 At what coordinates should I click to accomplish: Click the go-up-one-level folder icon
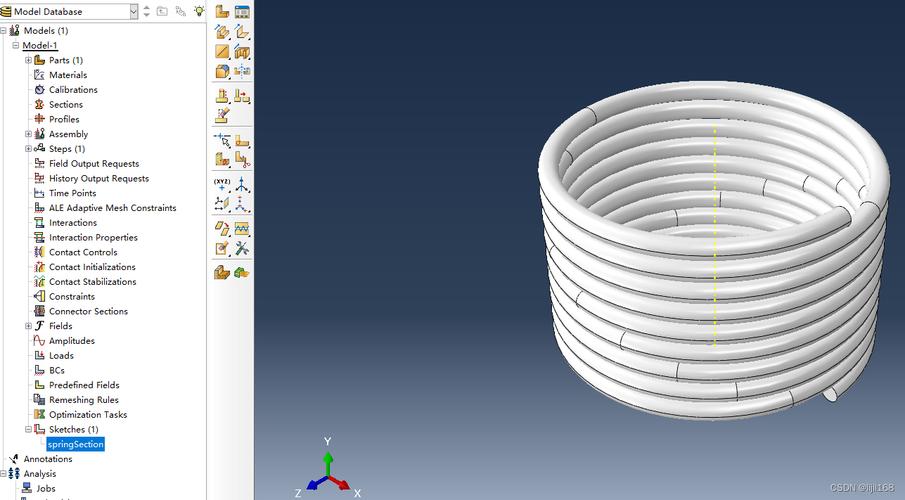pyautogui.click(x=162, y=11)
